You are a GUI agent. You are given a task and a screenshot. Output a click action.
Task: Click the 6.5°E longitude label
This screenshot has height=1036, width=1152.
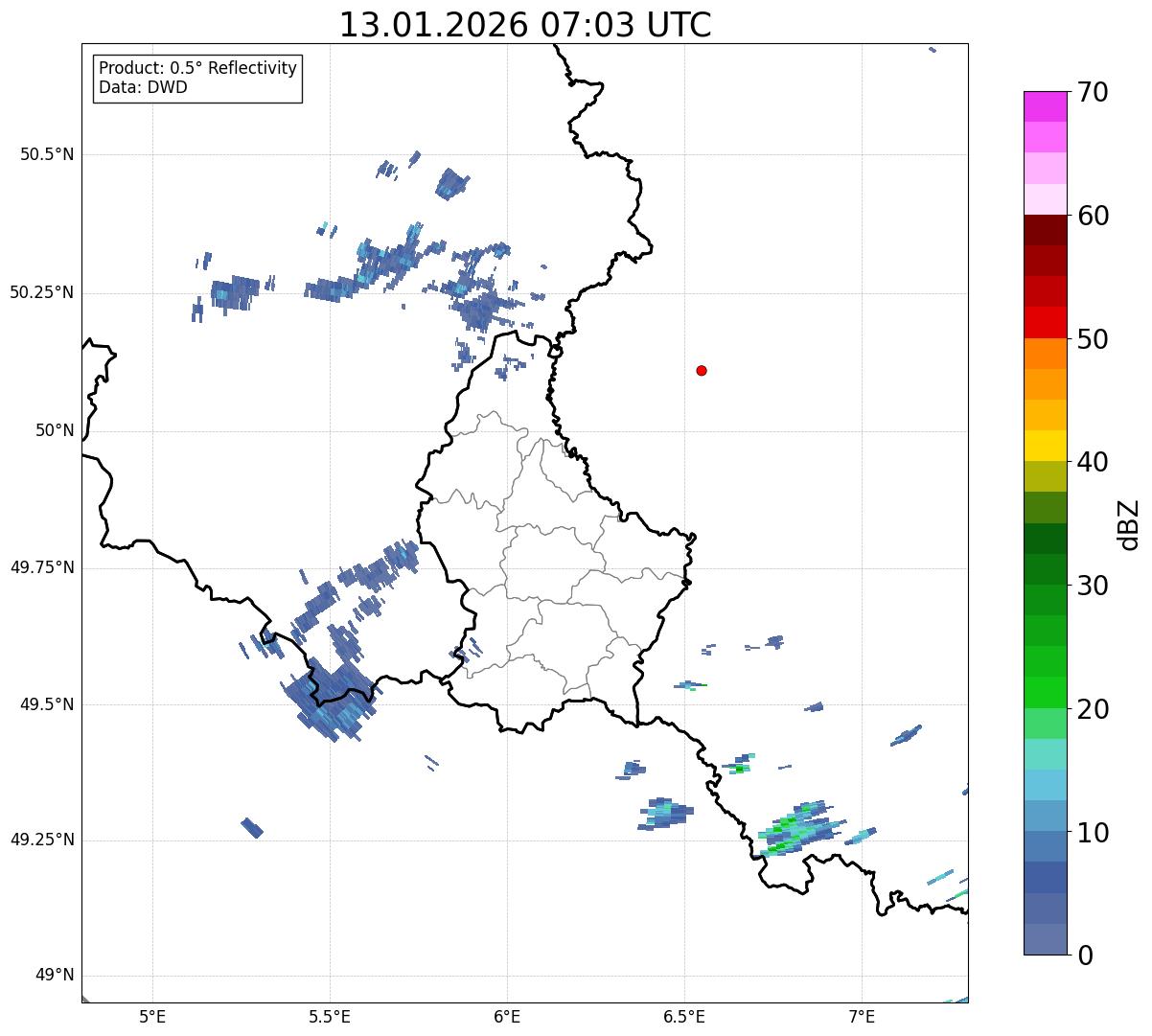[x=684, y=1016]
